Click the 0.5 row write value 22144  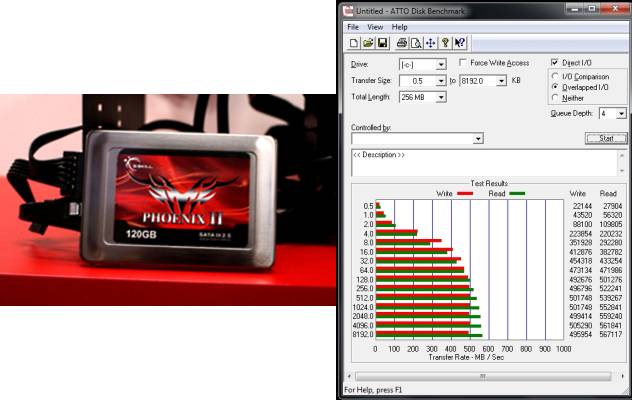(582, 206)
